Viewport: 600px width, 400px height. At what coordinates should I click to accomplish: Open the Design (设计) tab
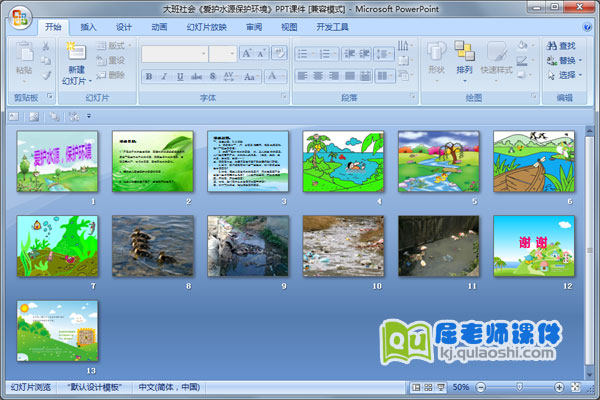124,27
